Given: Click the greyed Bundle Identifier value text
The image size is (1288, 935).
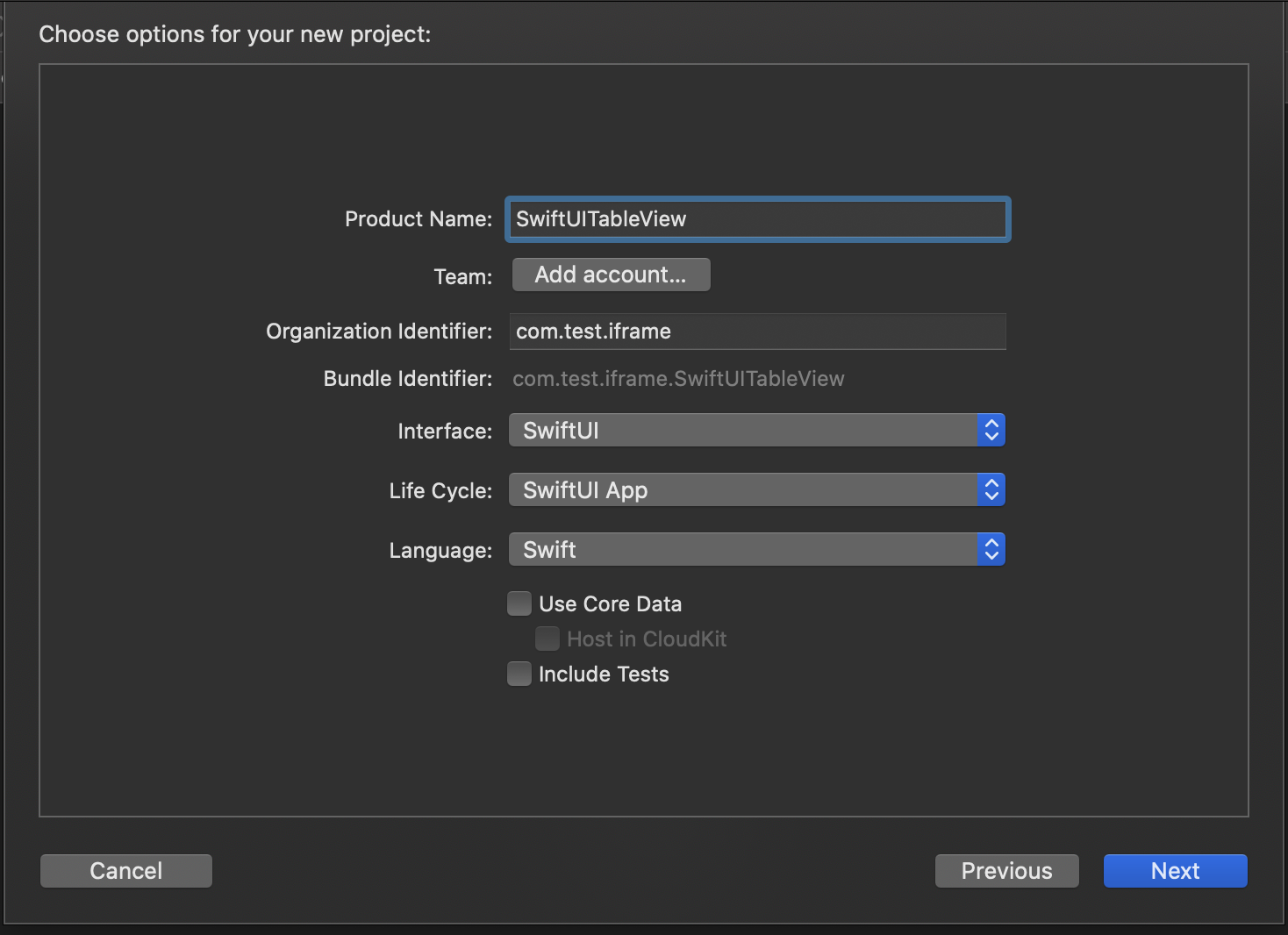Looking at the screenshot, I should (678, 379).
